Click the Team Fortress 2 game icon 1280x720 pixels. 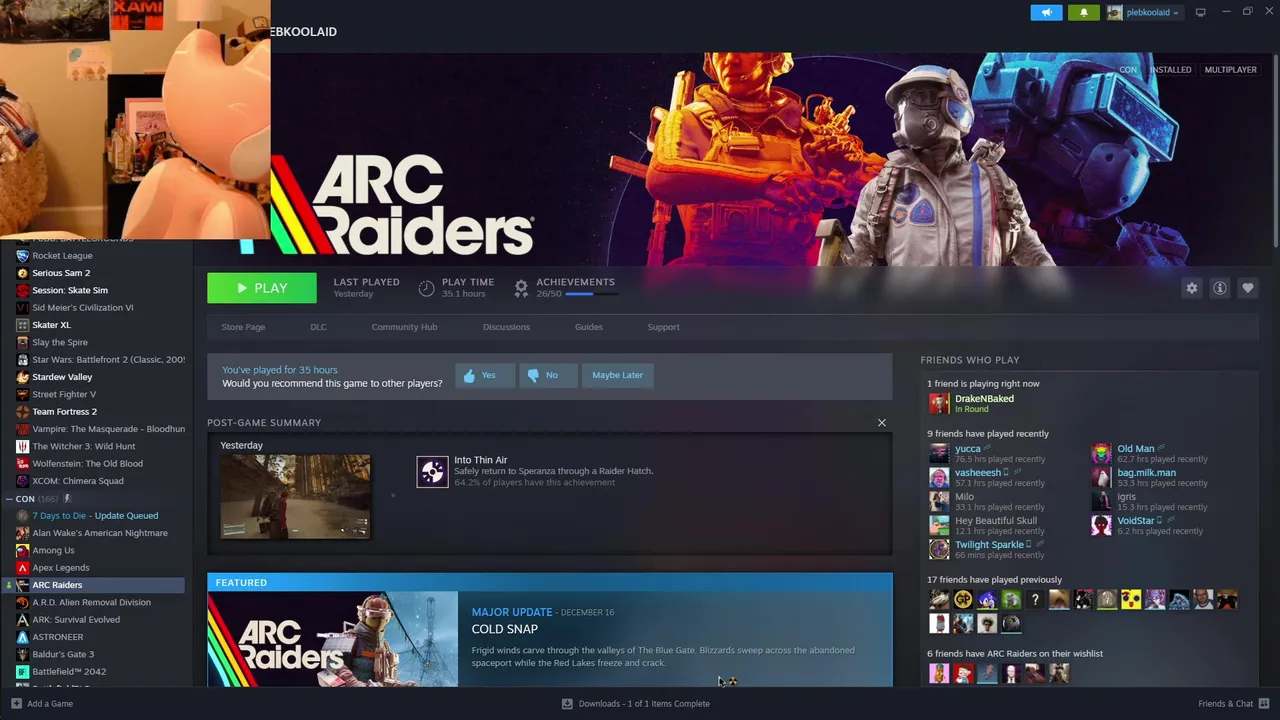point(22,411)
